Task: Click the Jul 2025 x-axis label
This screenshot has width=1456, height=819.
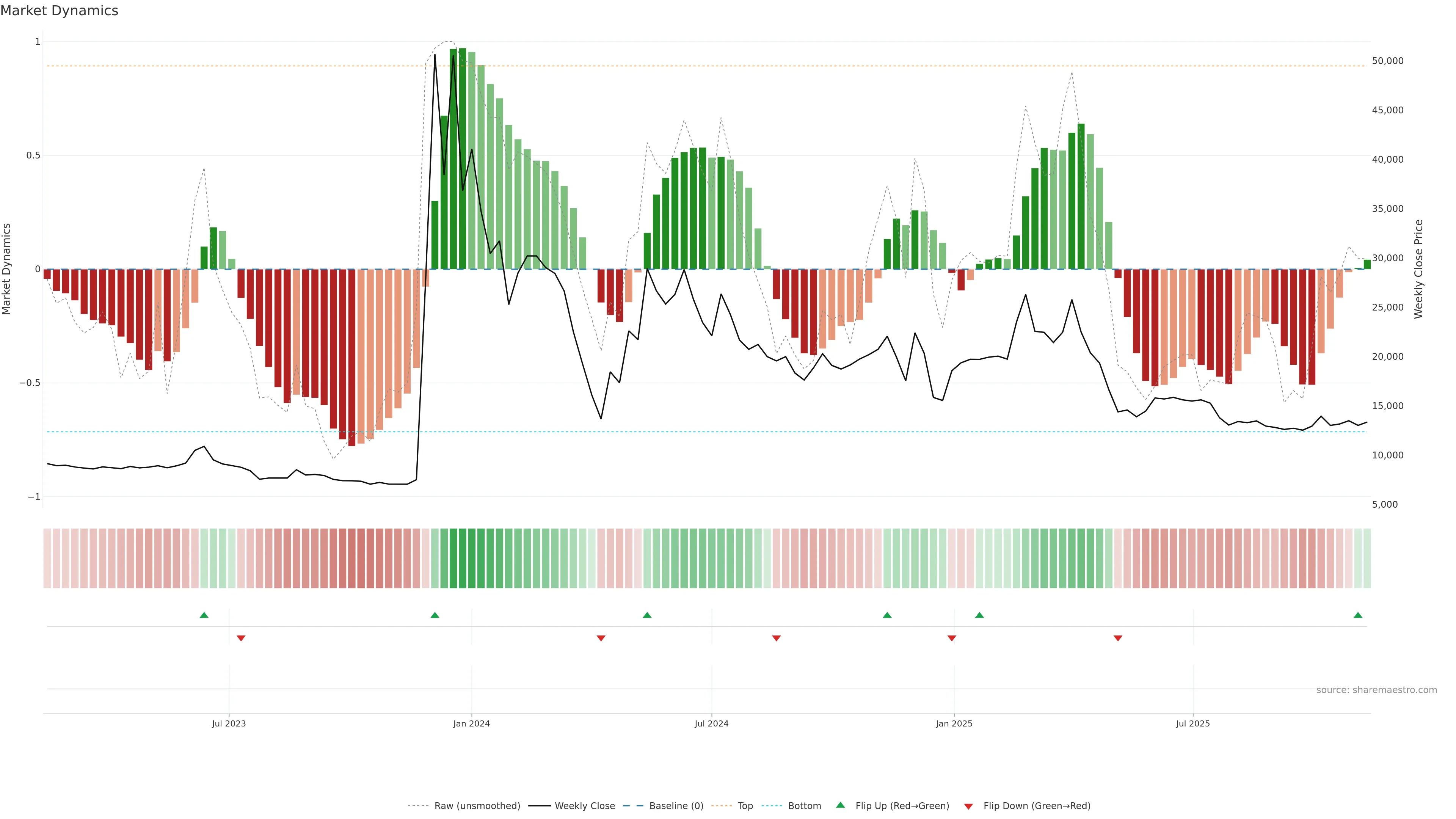Action: pos(1192,723)
